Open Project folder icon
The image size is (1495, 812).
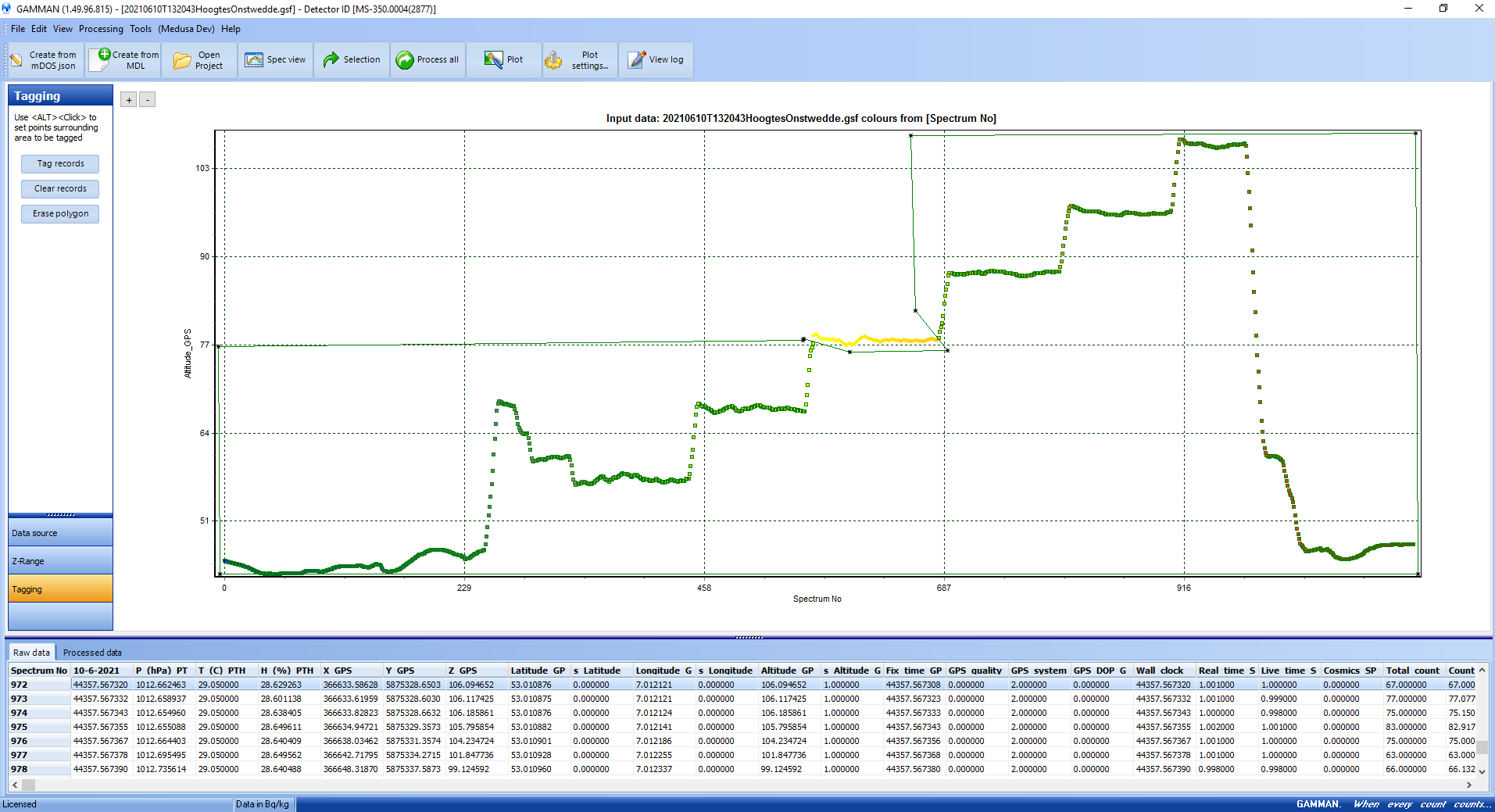181,61
